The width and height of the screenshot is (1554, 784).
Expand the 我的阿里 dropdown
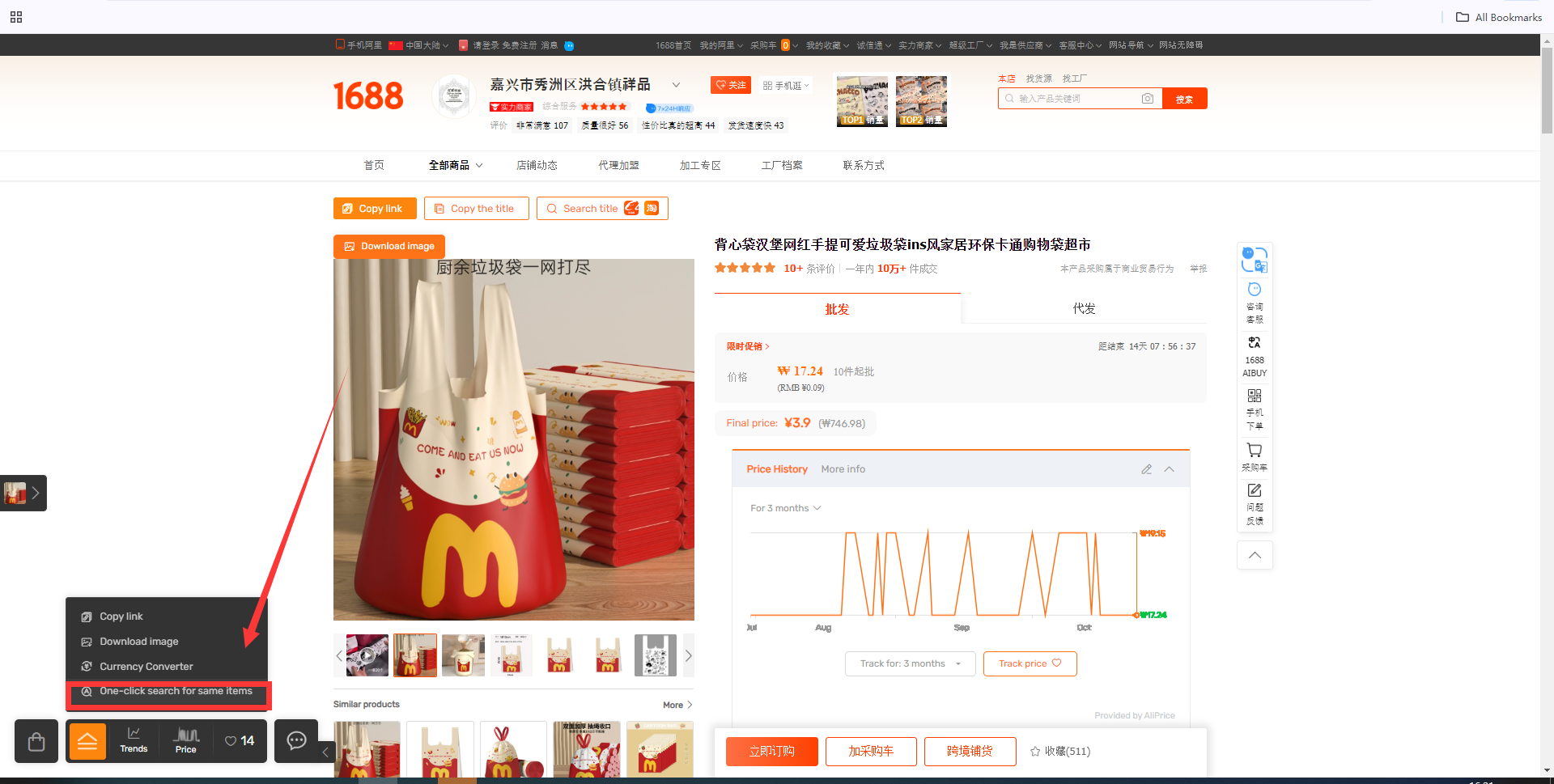coord(721,45)
